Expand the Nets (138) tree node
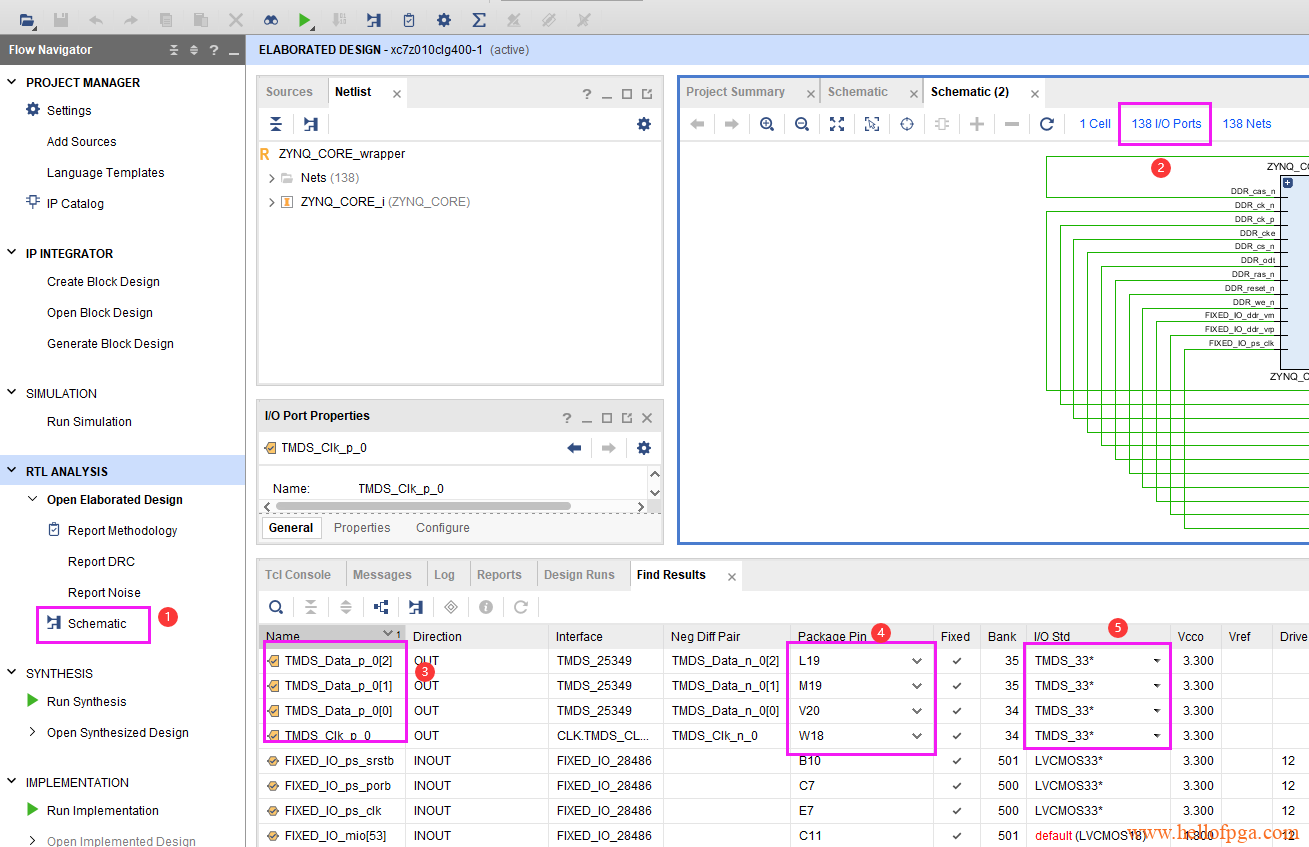 [x=272, y=178]
